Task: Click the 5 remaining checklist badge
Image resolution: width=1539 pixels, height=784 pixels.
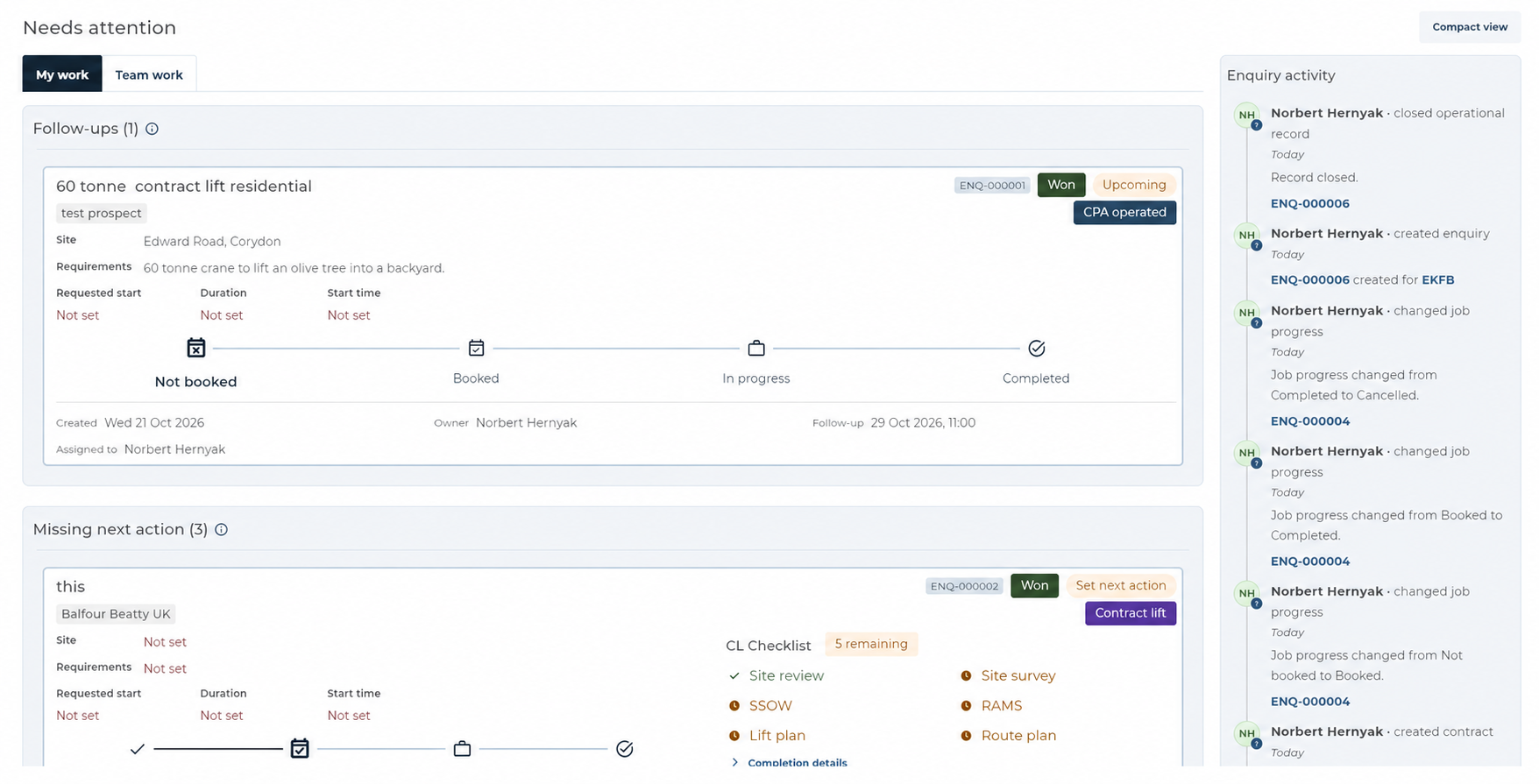Action: tap(871, 645)
